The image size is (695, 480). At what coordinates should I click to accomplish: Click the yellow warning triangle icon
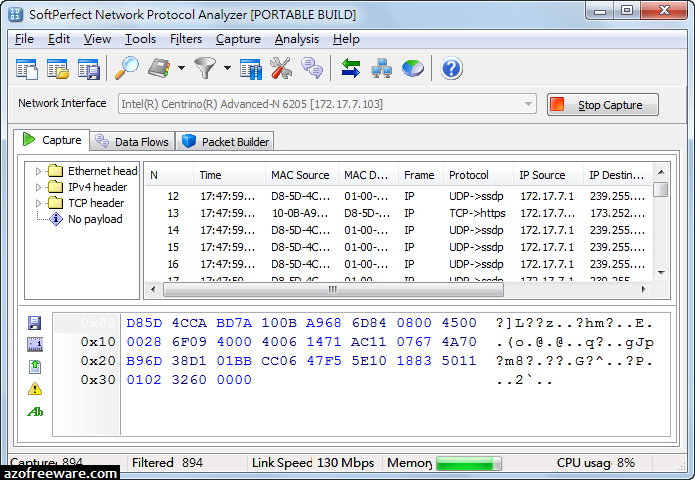(35, 389)
